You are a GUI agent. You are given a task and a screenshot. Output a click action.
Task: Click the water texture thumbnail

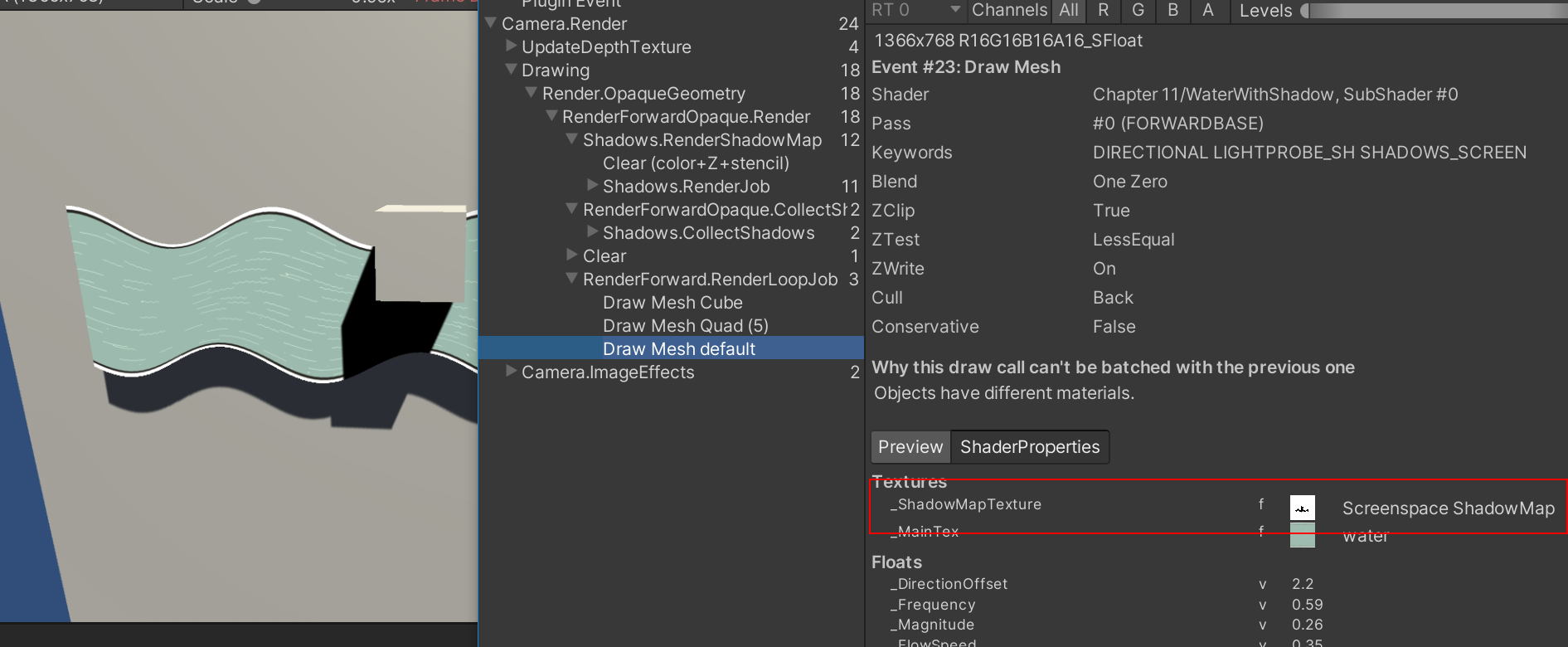point(1302,535)
